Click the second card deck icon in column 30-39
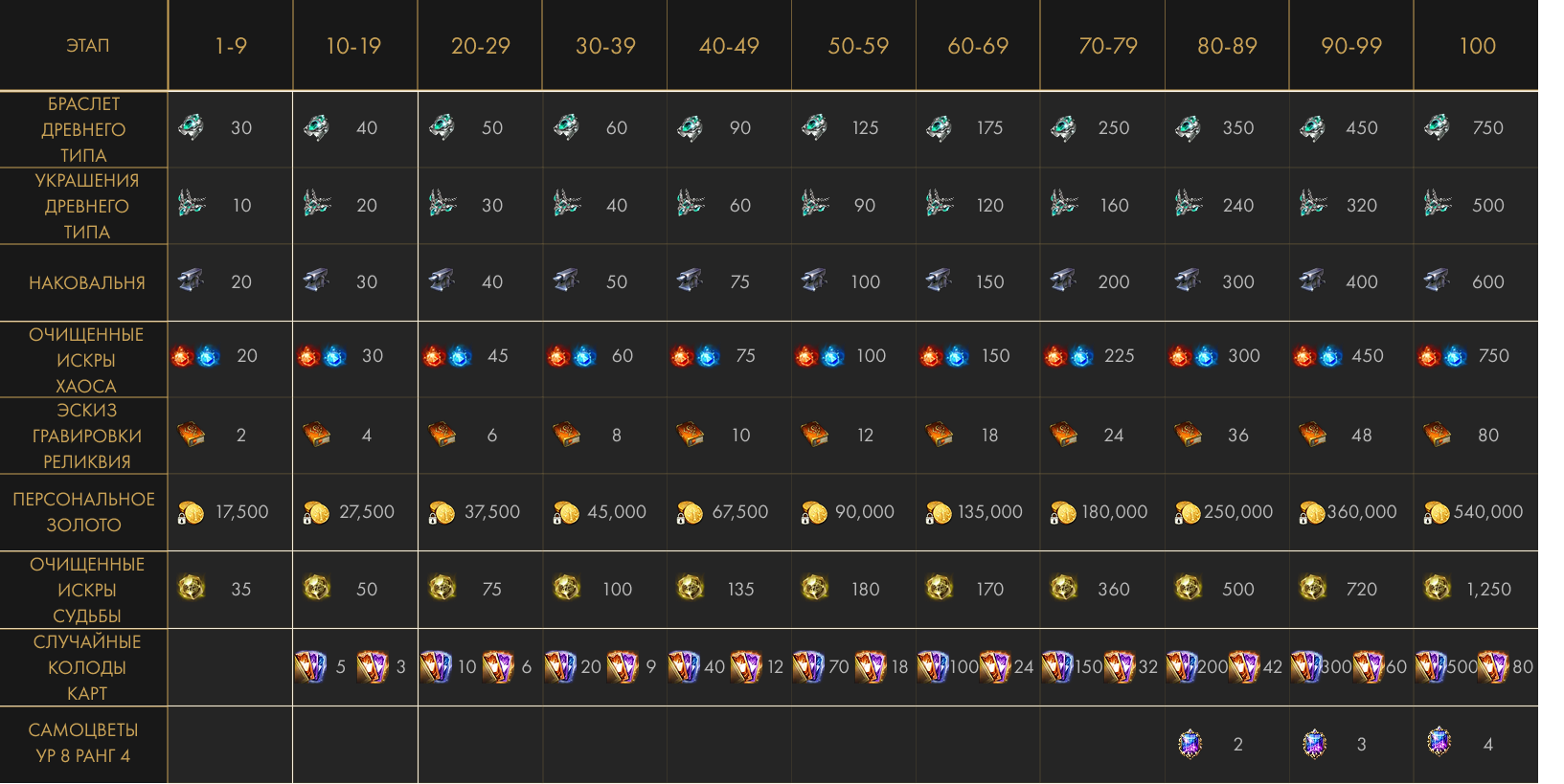The image size is (1564, 784). 622,666
